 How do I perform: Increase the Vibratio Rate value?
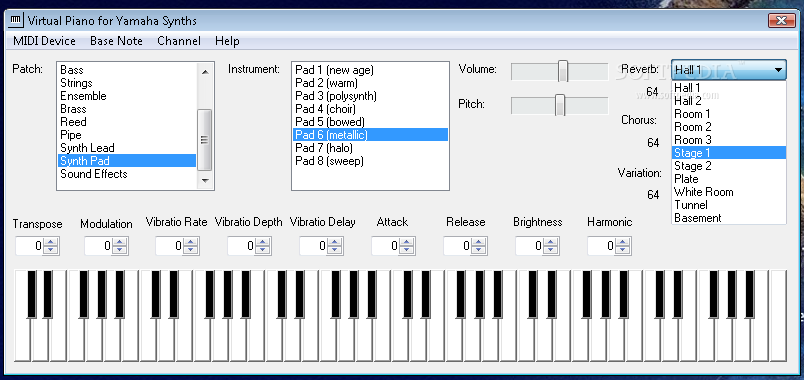(x=191, y=242)
